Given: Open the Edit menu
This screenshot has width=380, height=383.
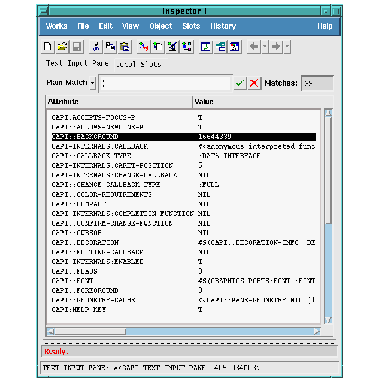Looking at the screenshot, I should pyautogui.click(x=106, y=26).
